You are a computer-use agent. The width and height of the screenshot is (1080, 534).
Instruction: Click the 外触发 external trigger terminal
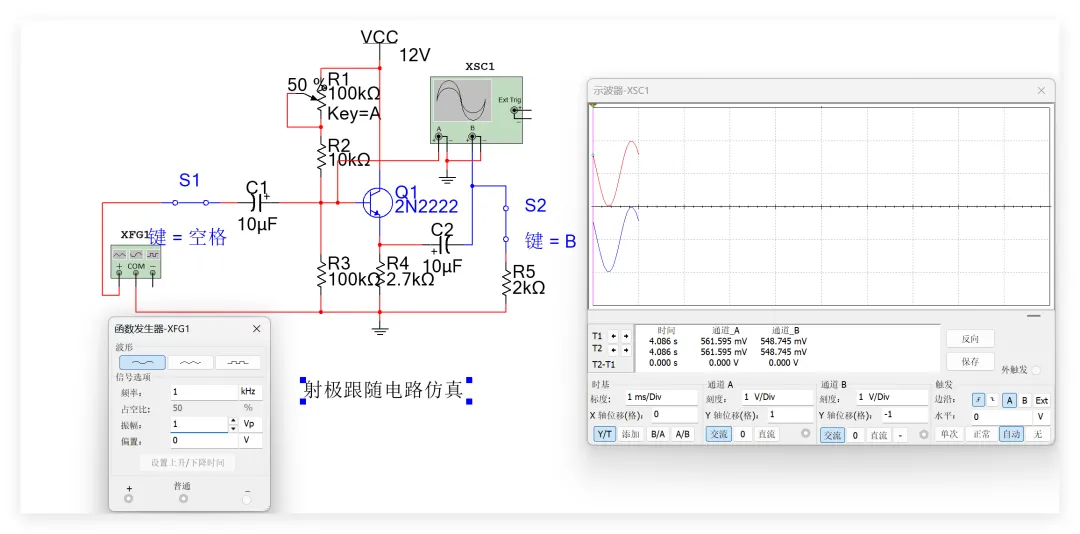(x=1035, y=370)
